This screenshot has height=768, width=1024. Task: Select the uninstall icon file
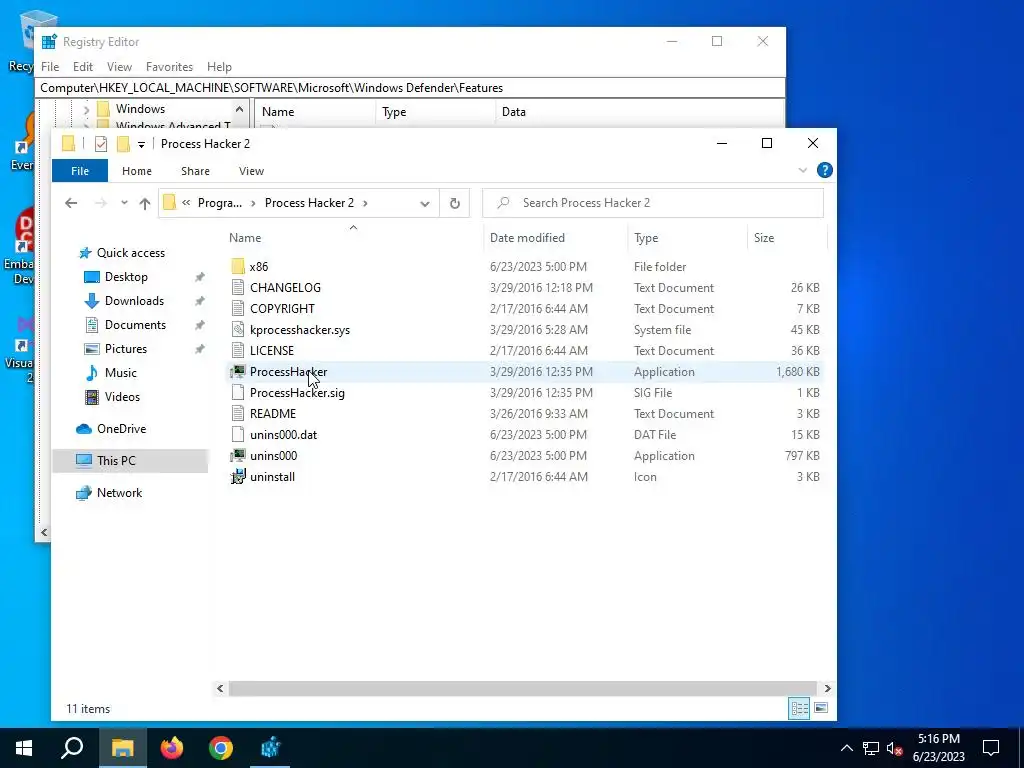[238, 477]
